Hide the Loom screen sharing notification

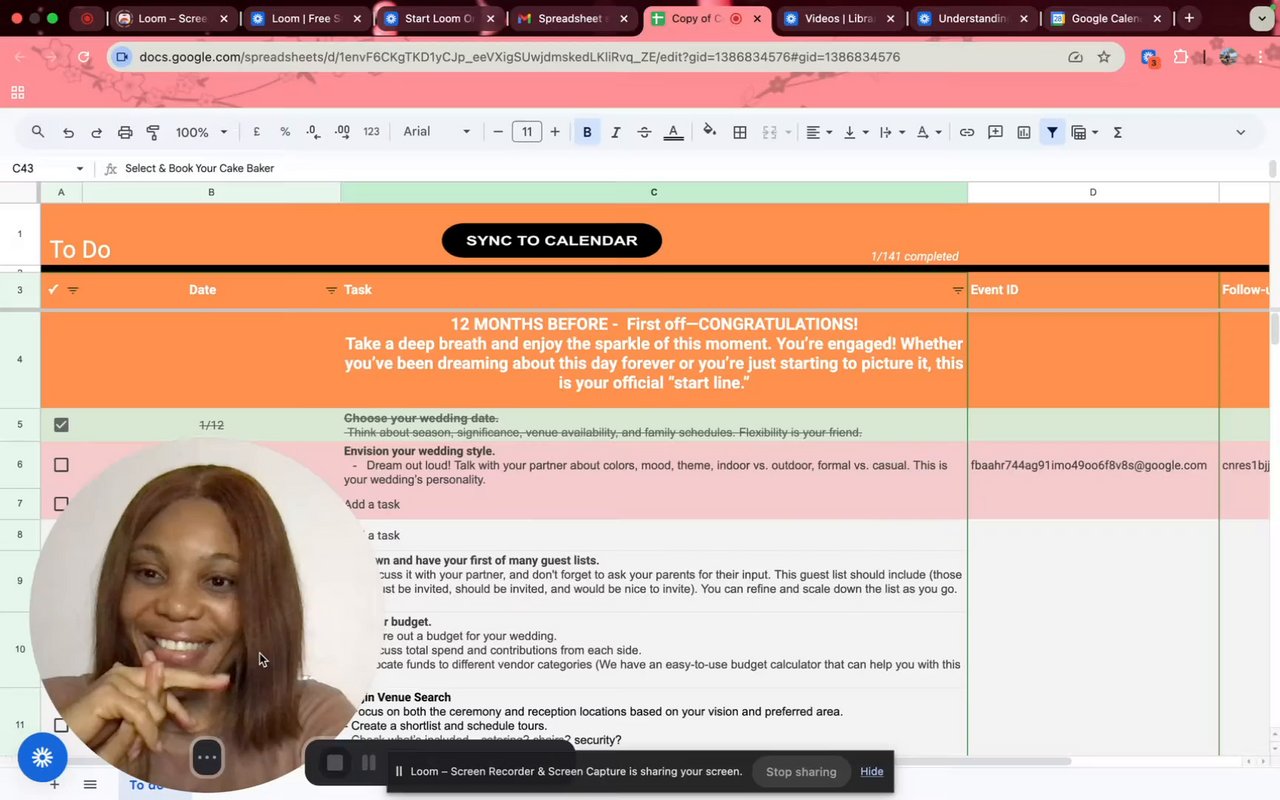[872, 771]
